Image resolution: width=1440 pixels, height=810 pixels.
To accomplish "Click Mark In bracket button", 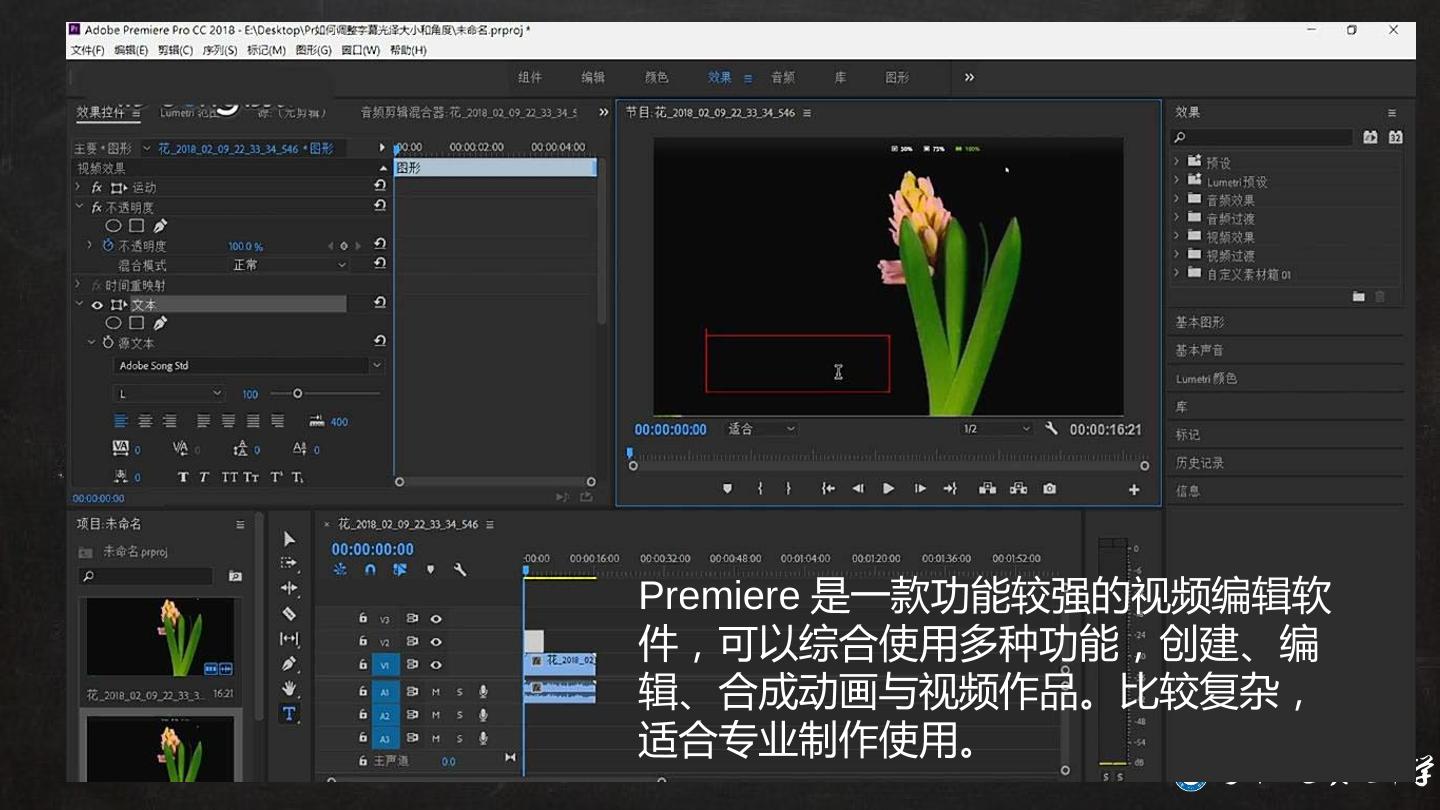I will (760, 489).
